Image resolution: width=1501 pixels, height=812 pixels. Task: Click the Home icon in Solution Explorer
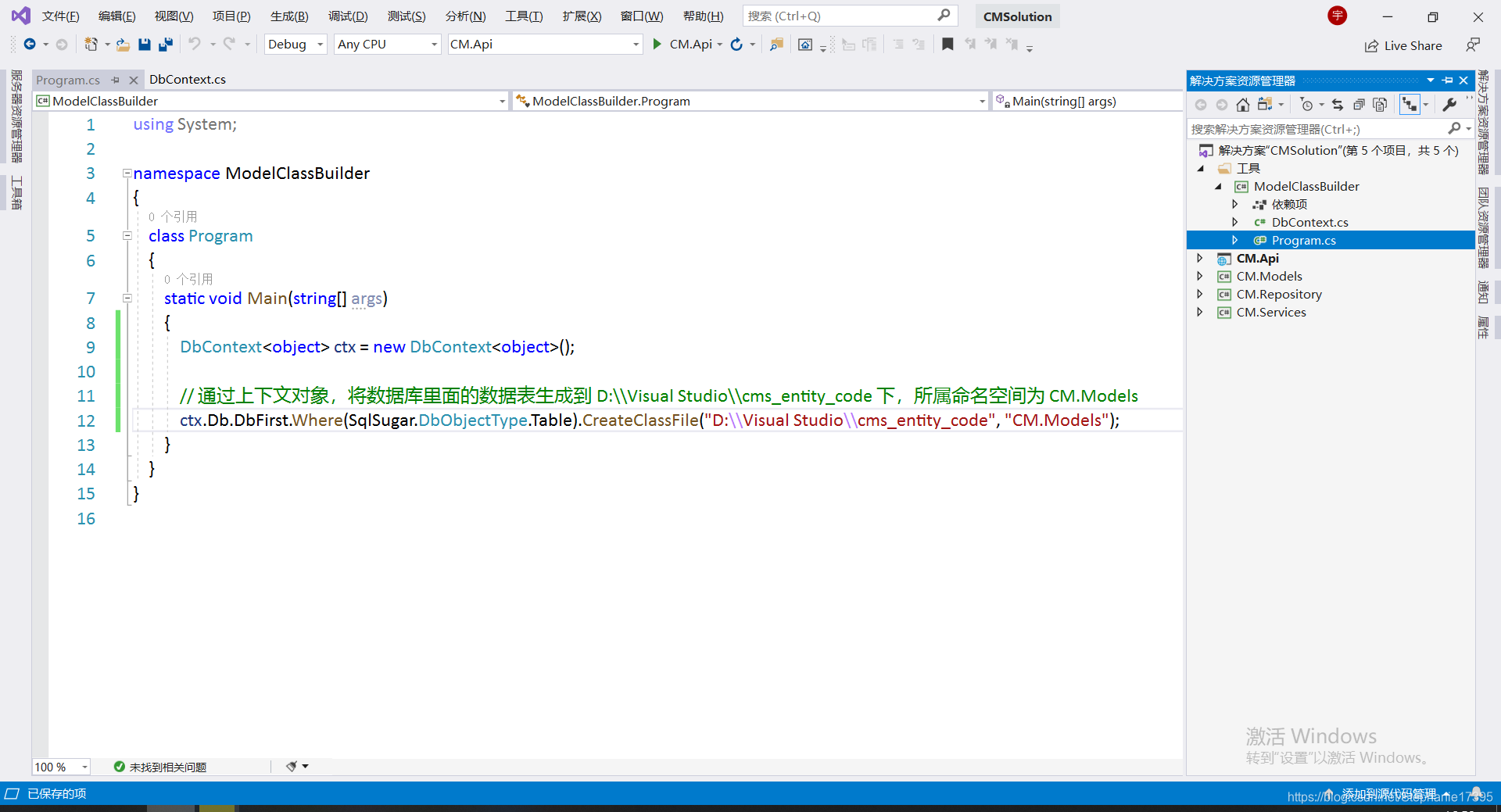pyautogui.click(x=1243, y=104)
